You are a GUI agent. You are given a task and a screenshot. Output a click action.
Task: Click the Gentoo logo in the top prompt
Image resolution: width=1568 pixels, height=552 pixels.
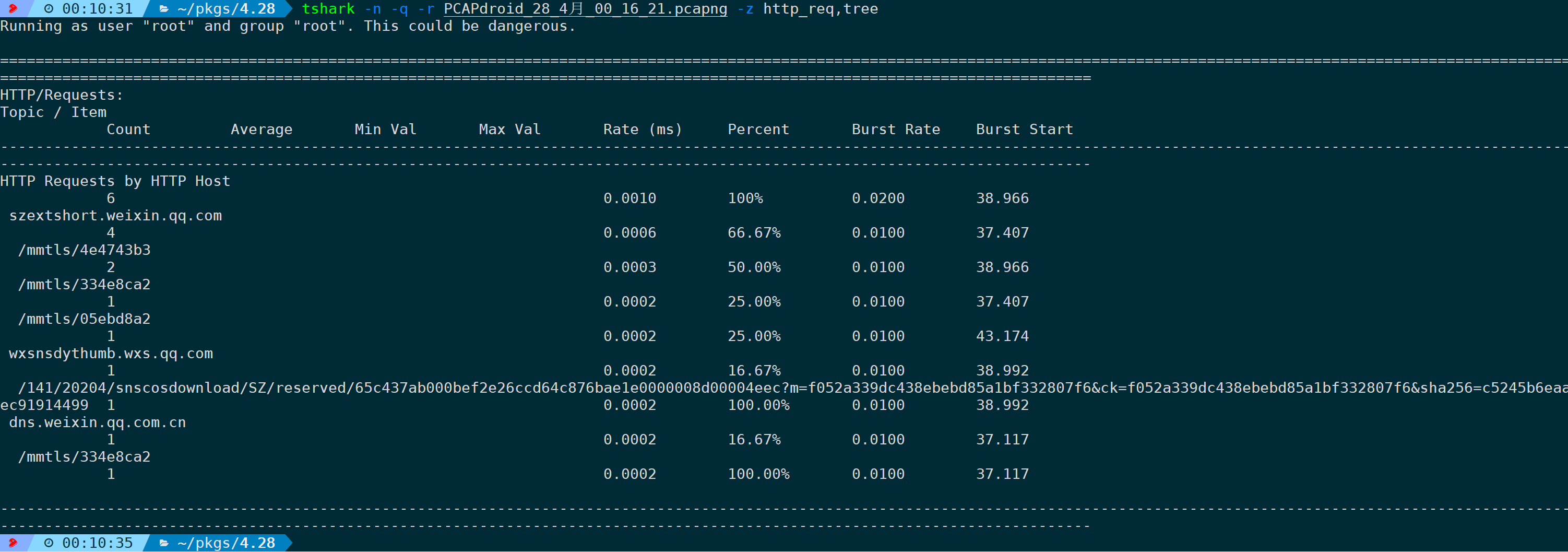(x=12, y=8)
